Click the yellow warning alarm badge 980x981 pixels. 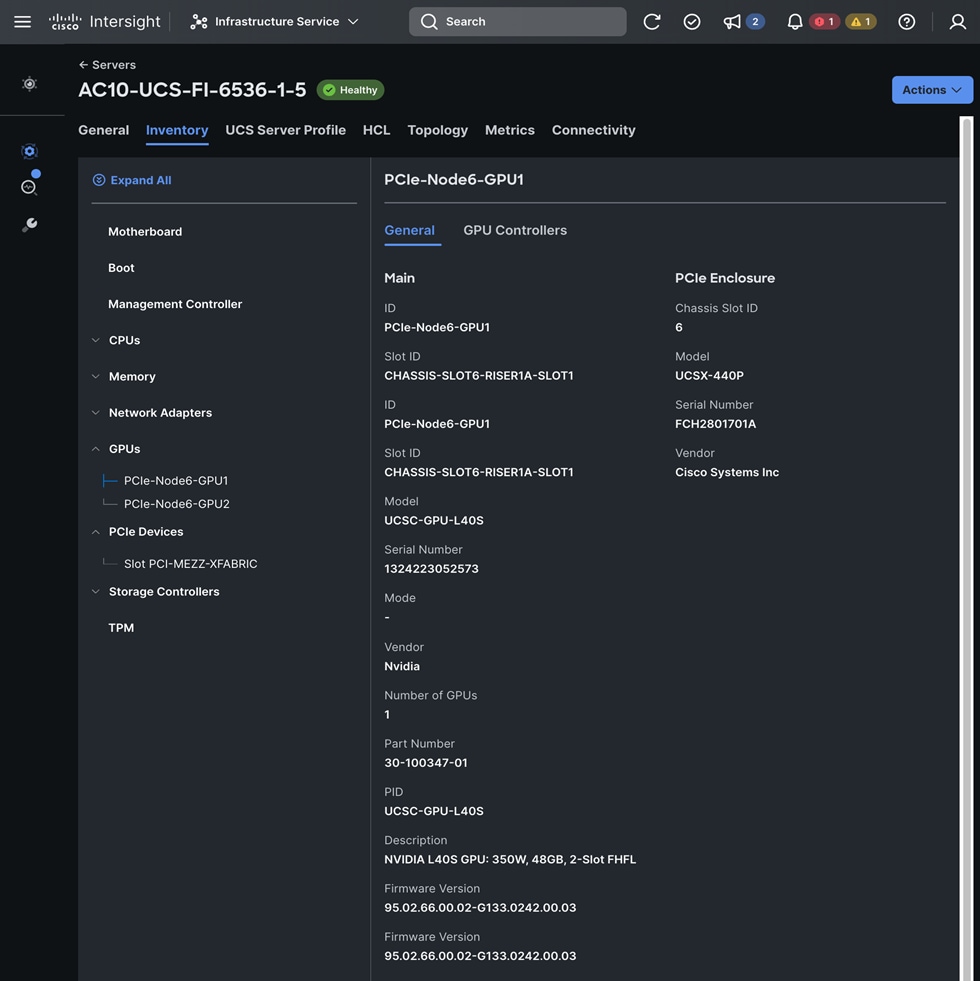(x=860, y=22)
